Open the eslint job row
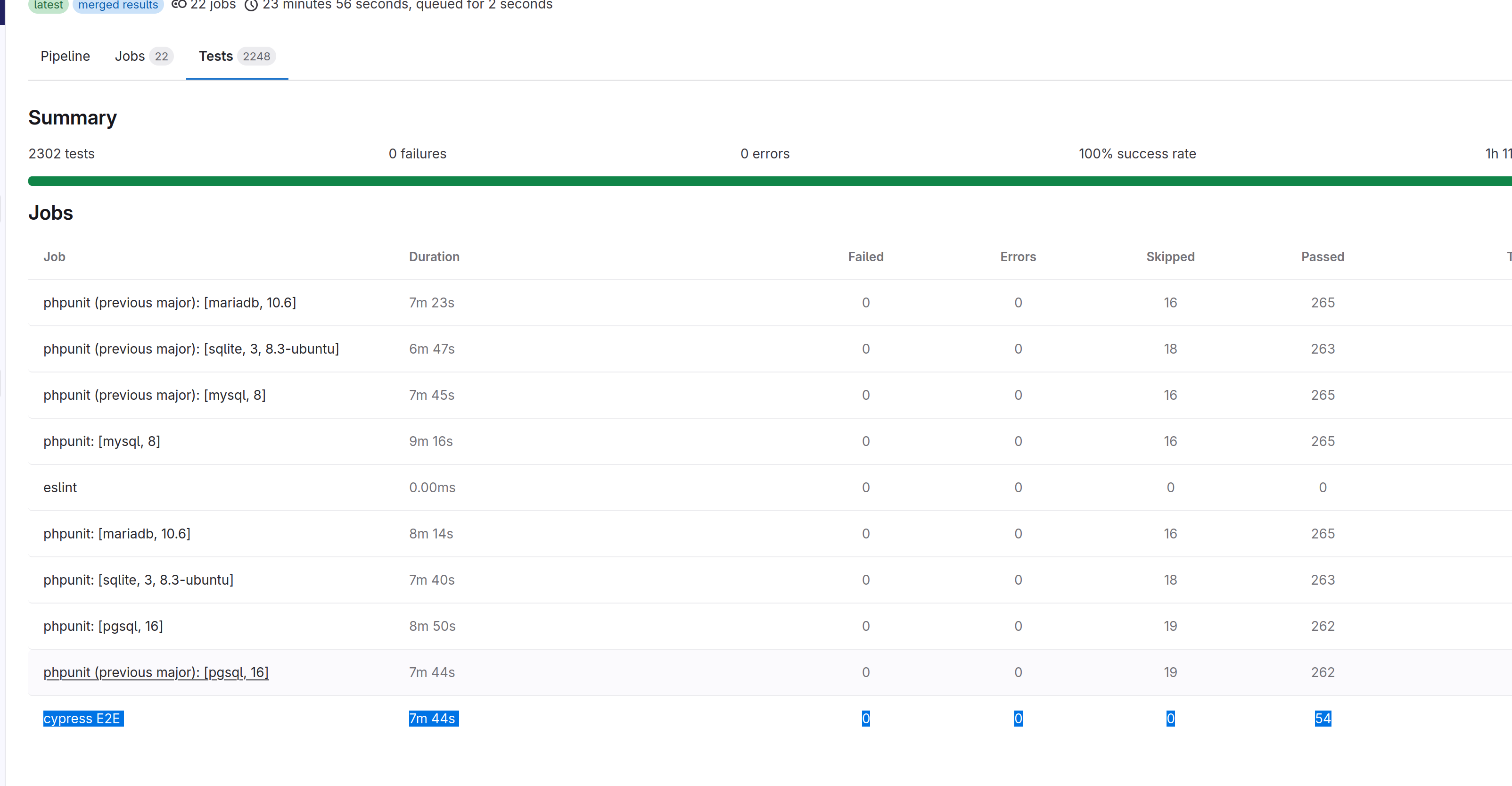Image resolution: width=1512 pixels, height=786 pixels. (60, 488)
